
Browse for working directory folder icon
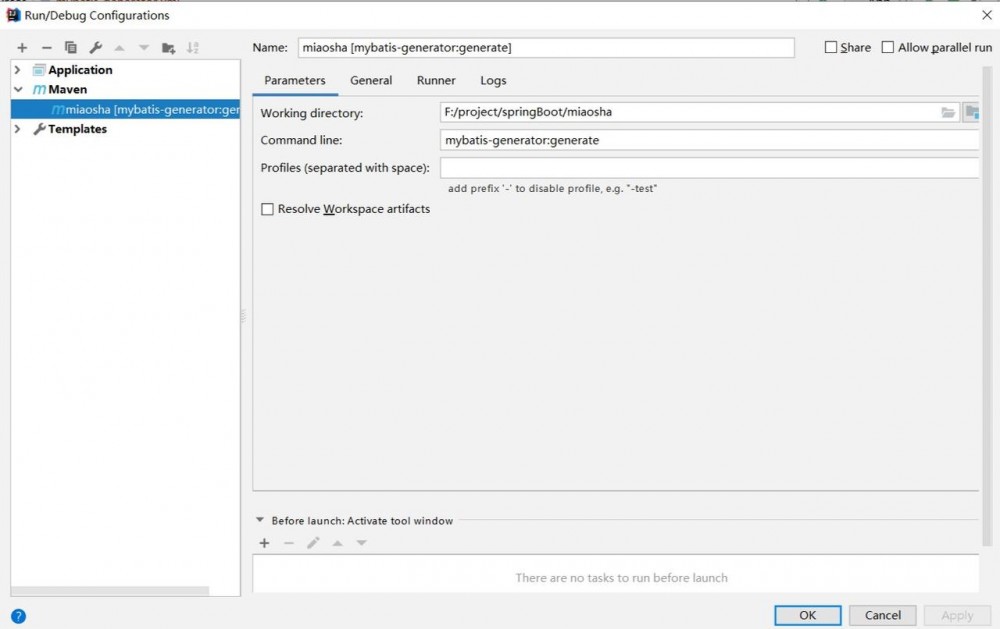pos(948,113)
